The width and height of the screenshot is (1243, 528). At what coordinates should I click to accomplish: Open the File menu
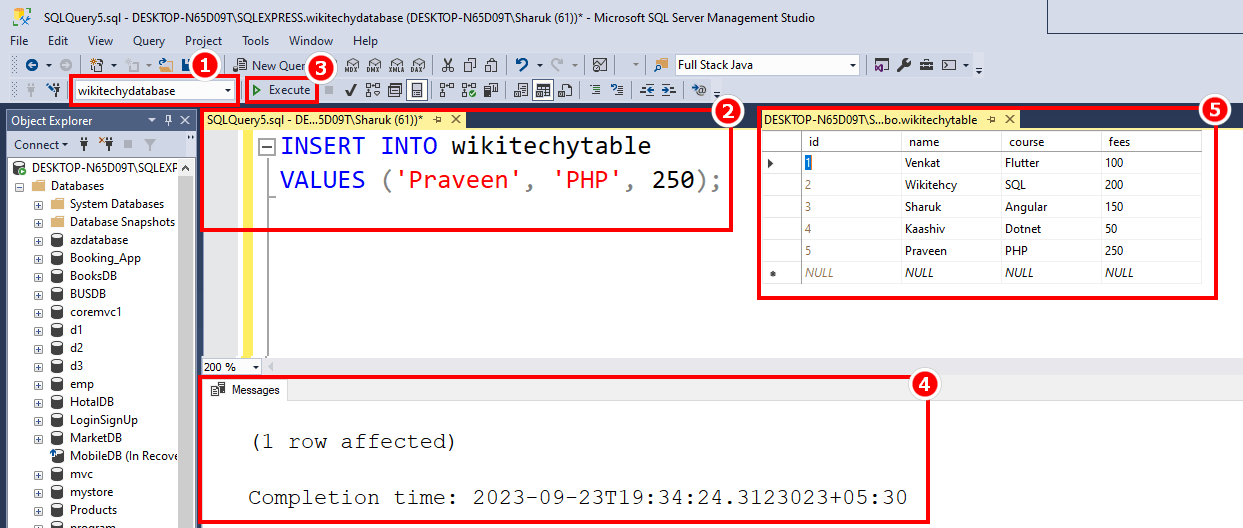[19, 41]
